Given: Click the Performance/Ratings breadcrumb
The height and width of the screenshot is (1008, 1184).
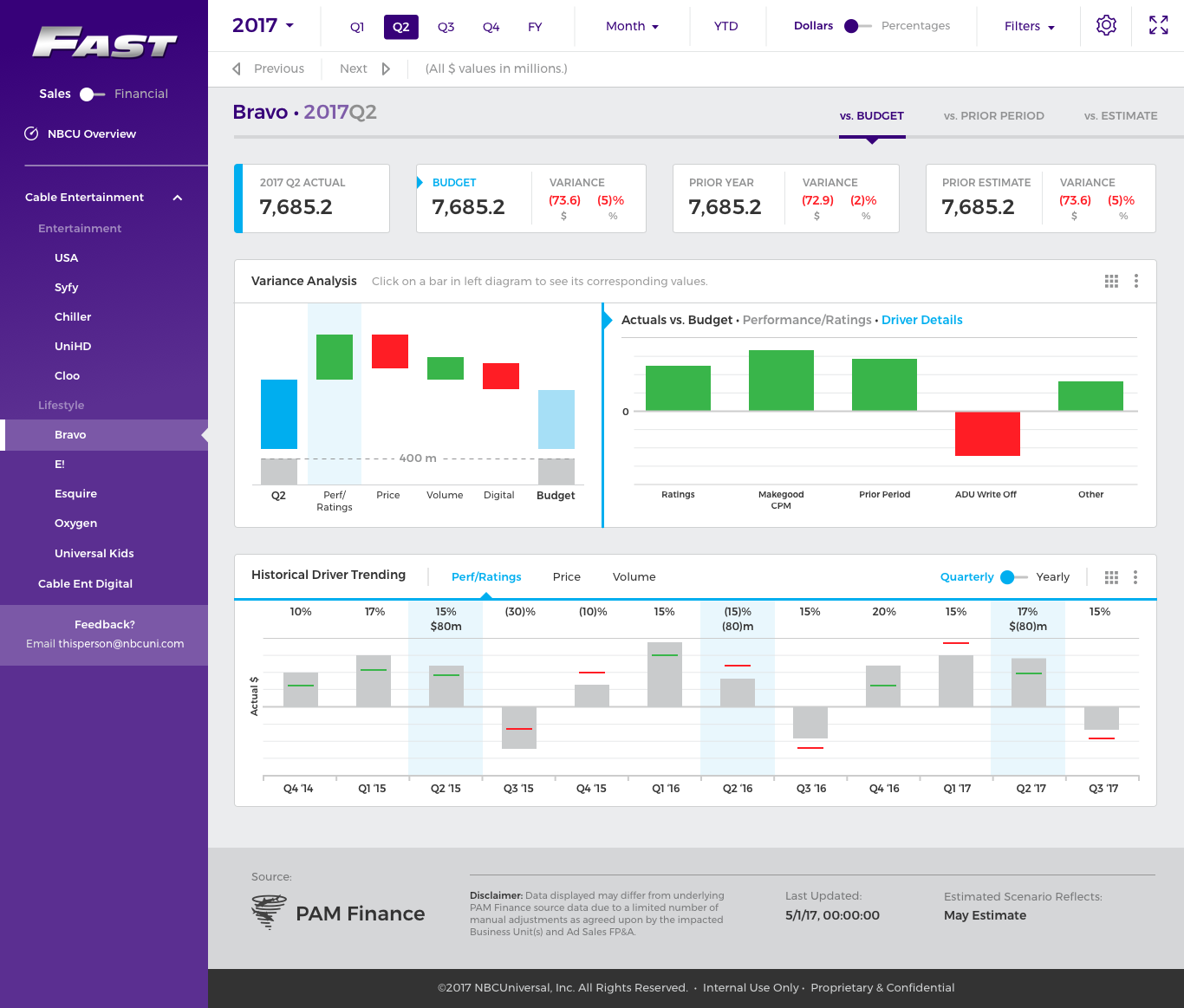Looking at the screenshot, I should tap(807, 320).
